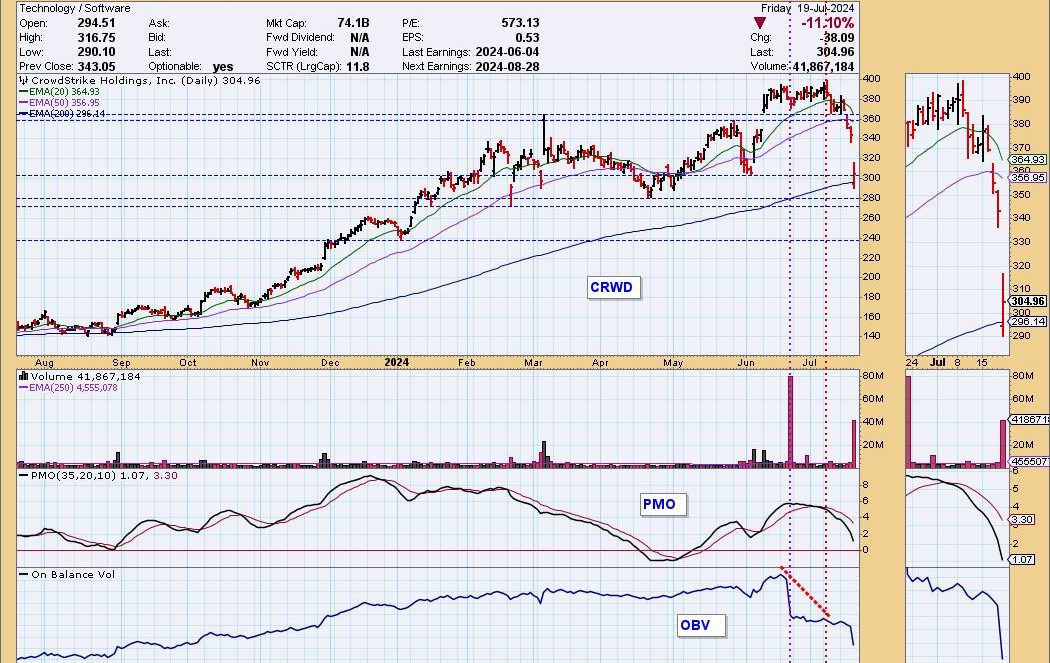Click the candlestick icon before CrowdStrike Holdings title
Image resolution: width=1050 pixels, height=663 pixels.
24,80
